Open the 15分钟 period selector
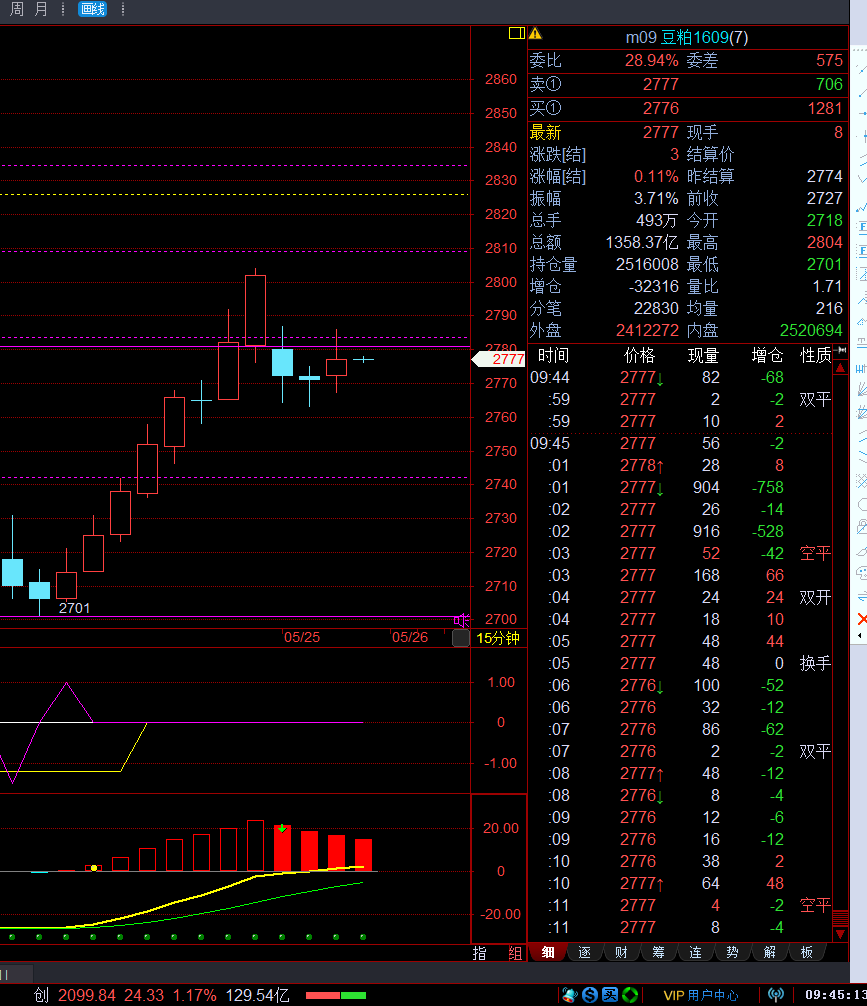This screenshot has height=1006, width=867. click(x=497, y=638)
